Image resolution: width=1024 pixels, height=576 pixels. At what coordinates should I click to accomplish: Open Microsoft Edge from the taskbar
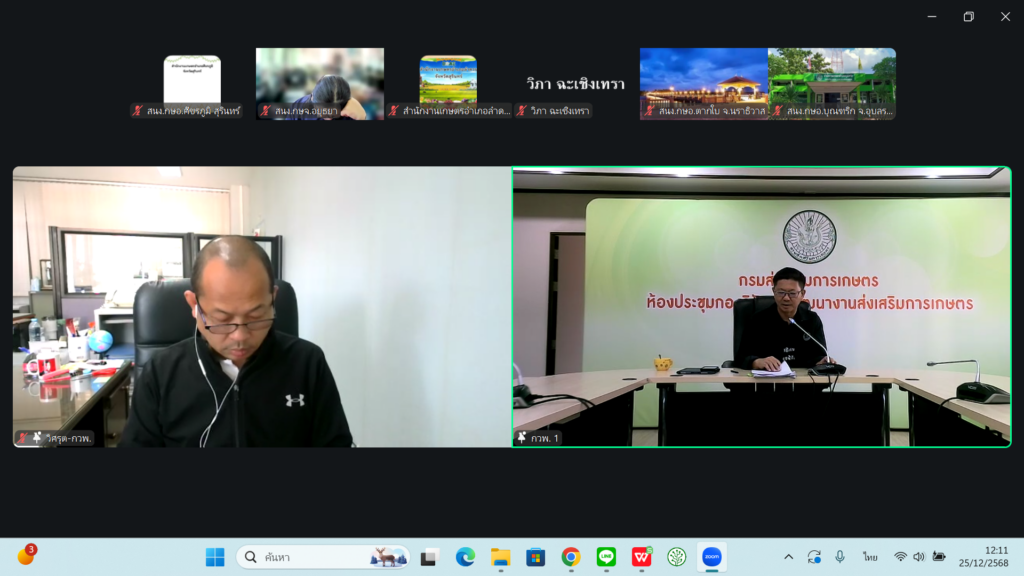pos(465,557)
